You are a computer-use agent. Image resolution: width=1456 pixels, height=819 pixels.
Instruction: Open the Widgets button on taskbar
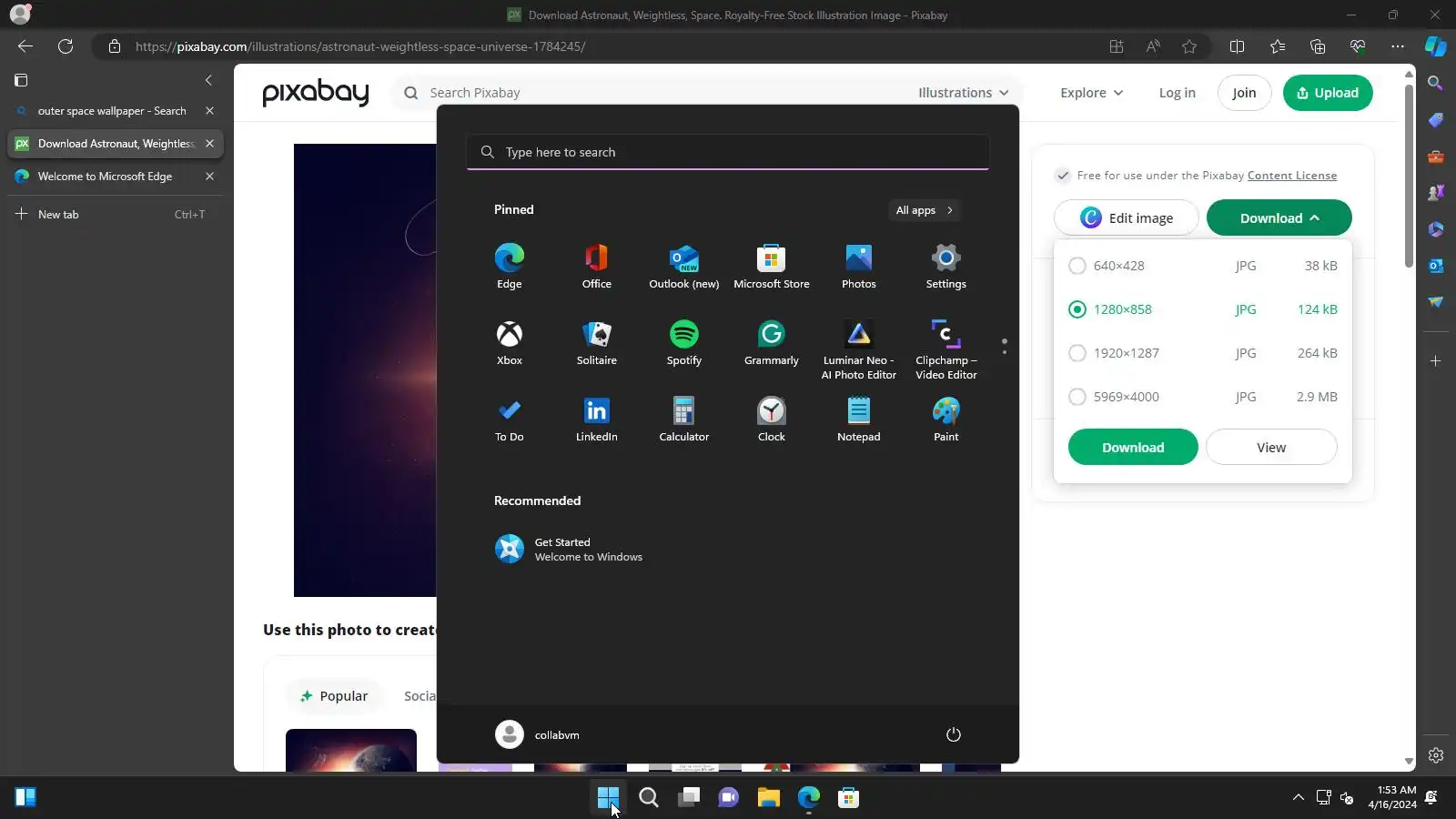[x=25, y=798]
